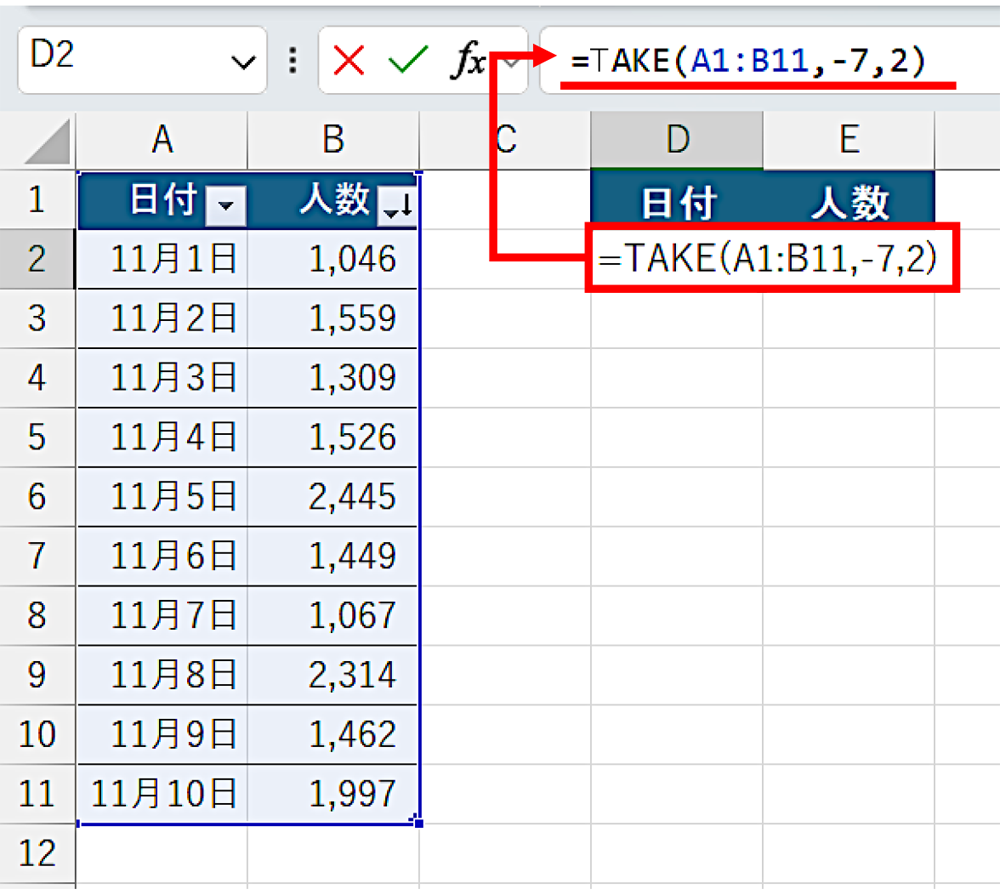The image size is (1000, 892).
Task: Select all cells with the corner triangle
Action: 47,142
